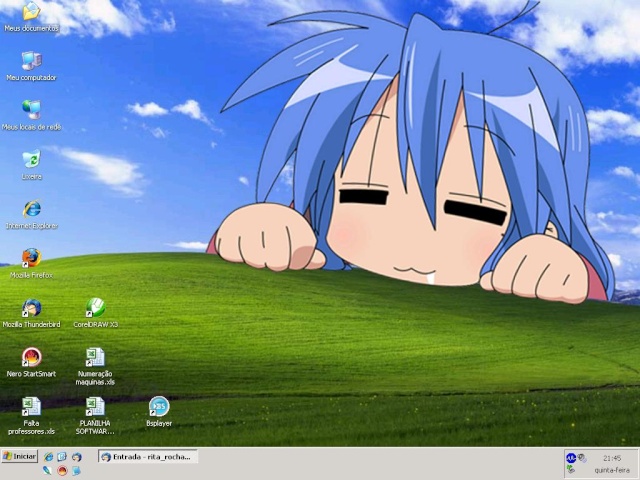Select the Lixeira recycle bin icon
Screen dimensions: 640x480
point(31,159)
